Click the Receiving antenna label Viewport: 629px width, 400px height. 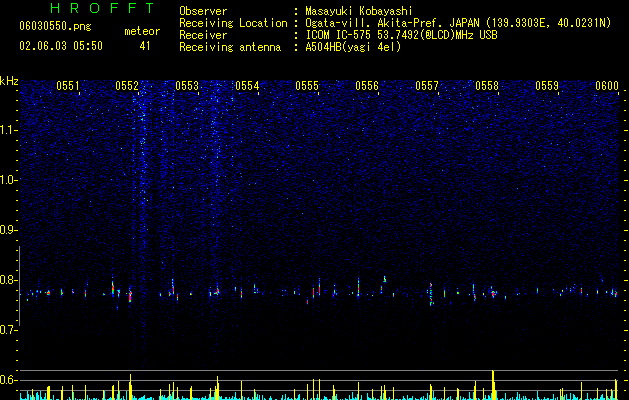click(x=230, y=47)
